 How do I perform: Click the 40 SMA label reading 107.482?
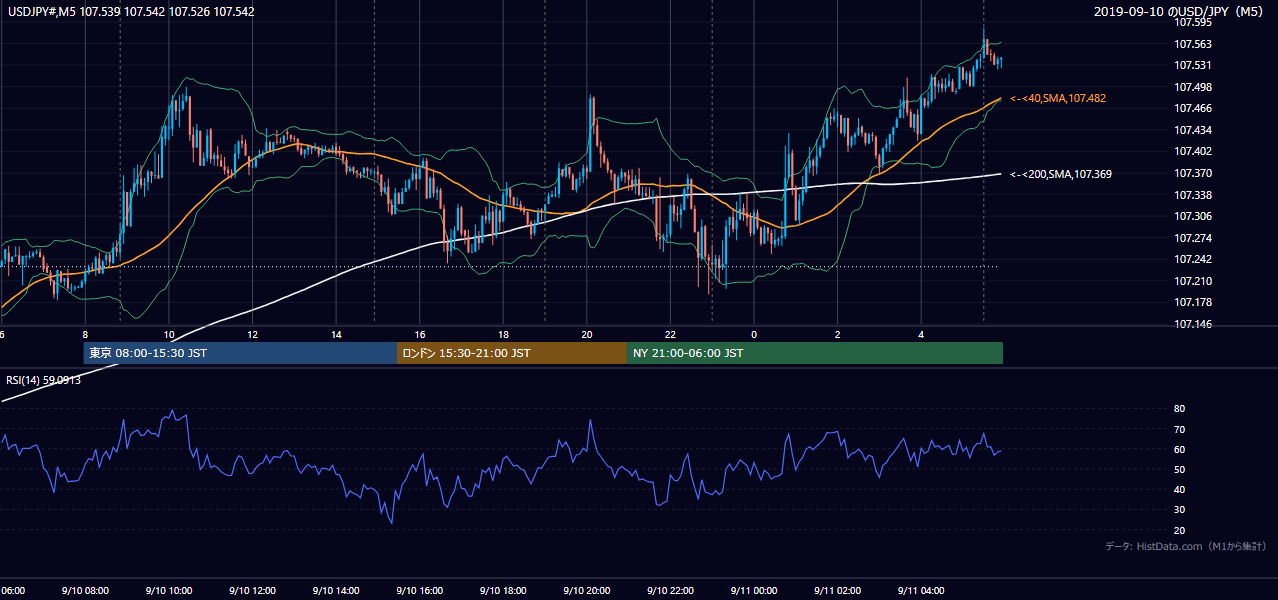(1057, 98)
